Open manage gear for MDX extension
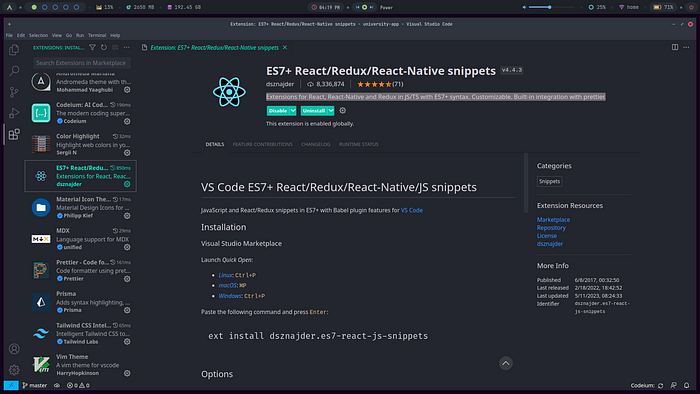The height and width of the screenshot is (394, 700). tap(127, 247)
